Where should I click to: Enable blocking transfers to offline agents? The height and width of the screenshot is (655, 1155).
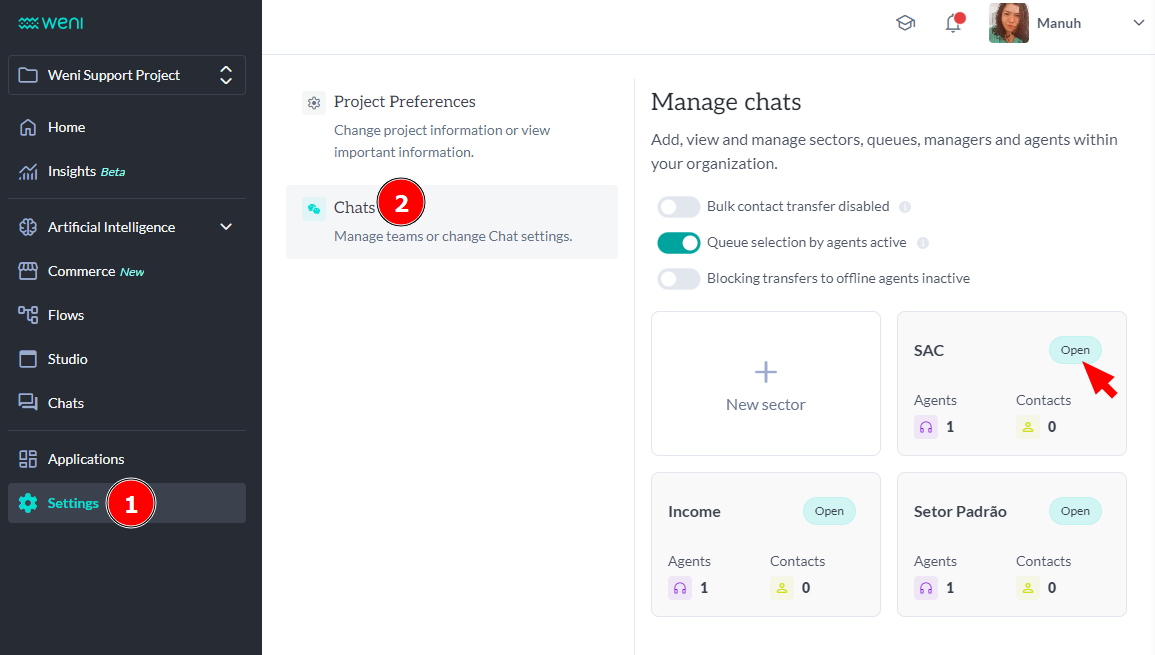click(679, 278)
